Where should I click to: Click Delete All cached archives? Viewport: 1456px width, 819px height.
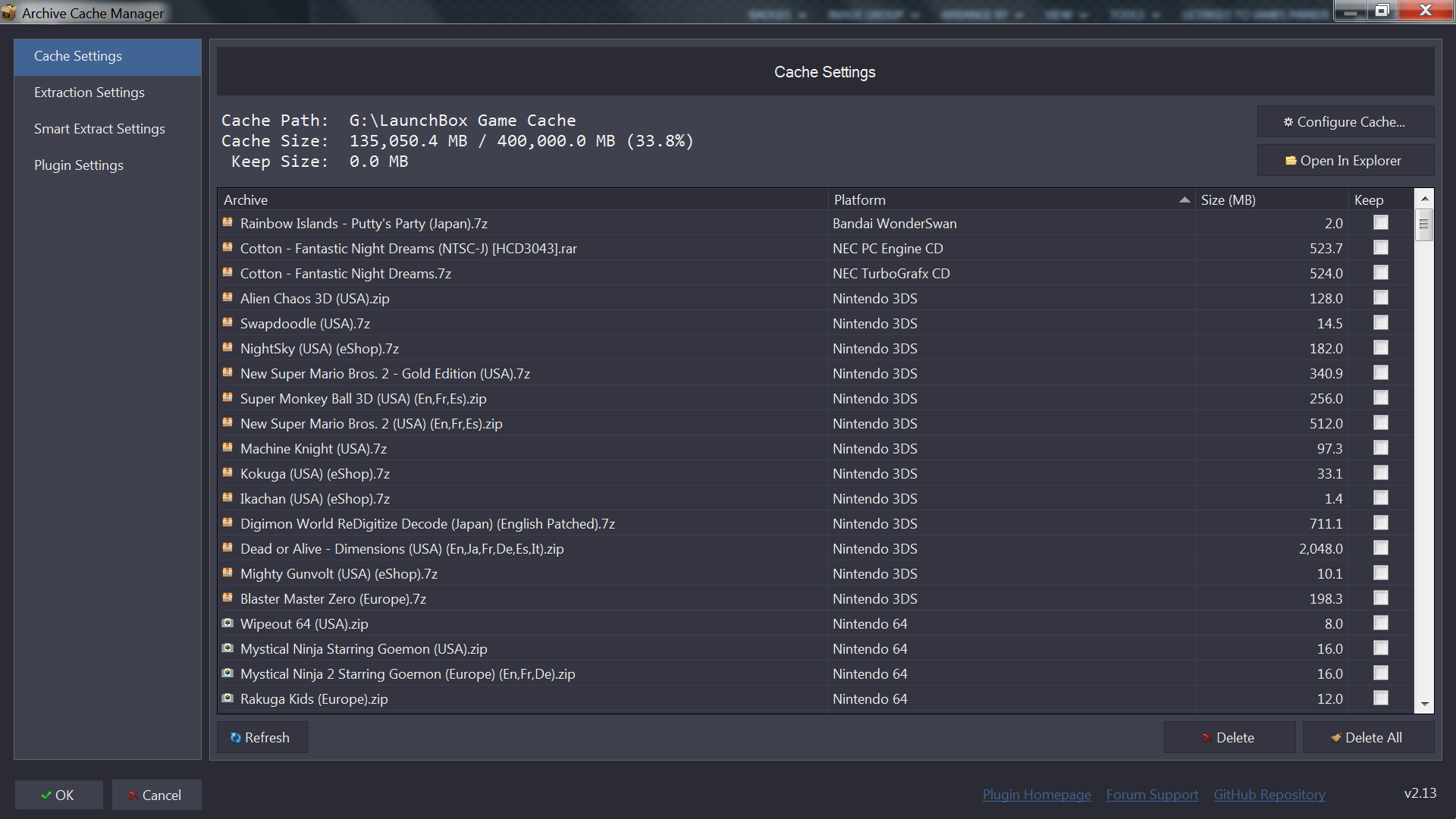click(x=1368, y=737)
